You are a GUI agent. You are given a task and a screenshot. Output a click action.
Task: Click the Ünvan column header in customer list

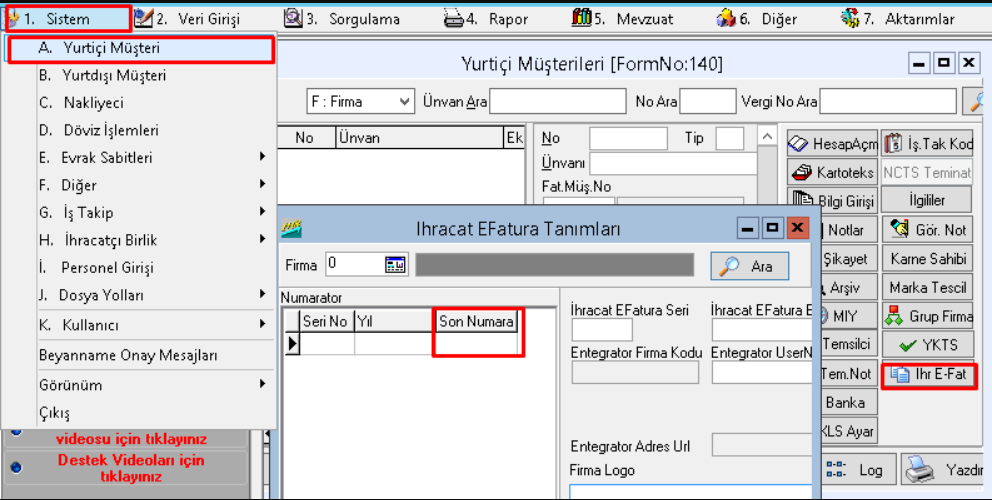419,138
